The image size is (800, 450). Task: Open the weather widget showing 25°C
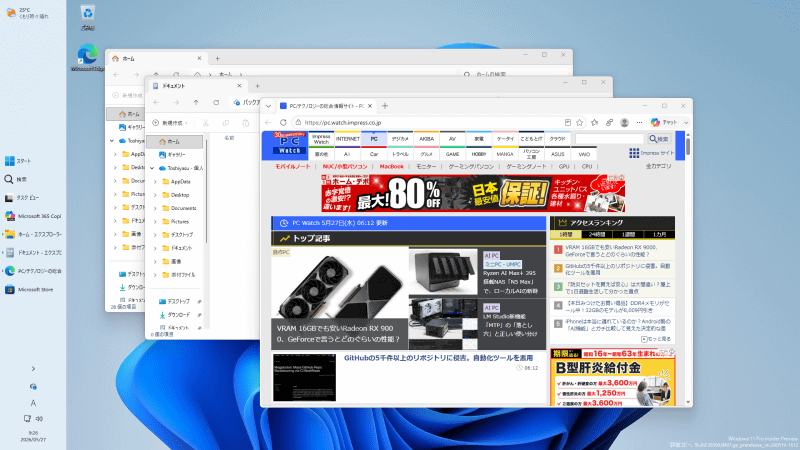[x=27, y=13]
